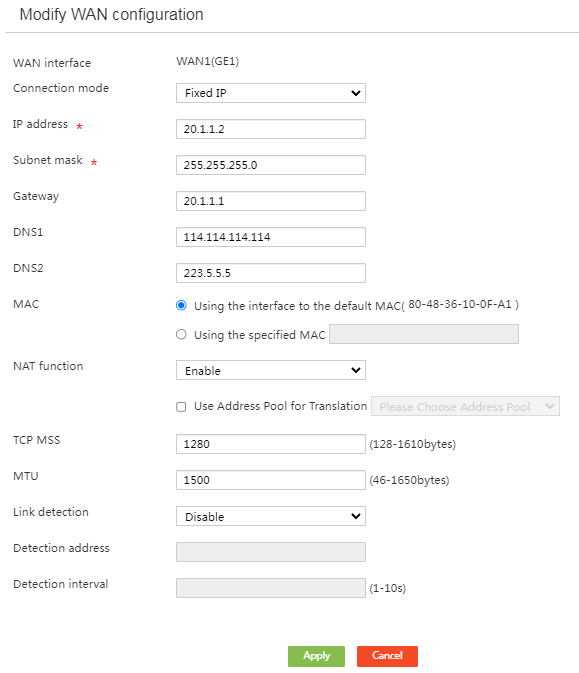The image size is (579, 673).
Task: Click the WAN1(GE1) interface text
Action: (x=208, y=61)
